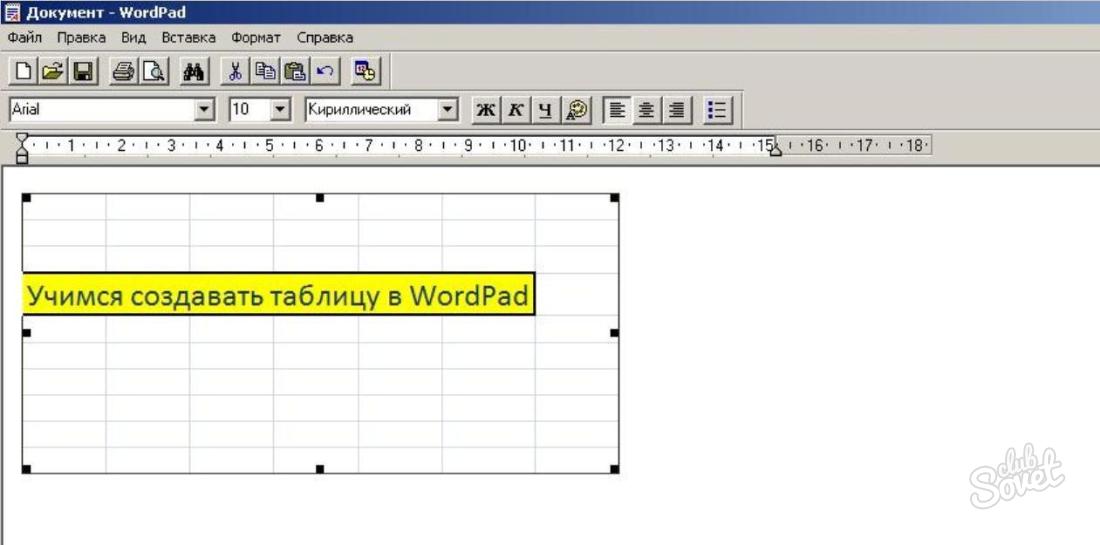
Task: Open the Формат menu
Action: tap(256, 37)
